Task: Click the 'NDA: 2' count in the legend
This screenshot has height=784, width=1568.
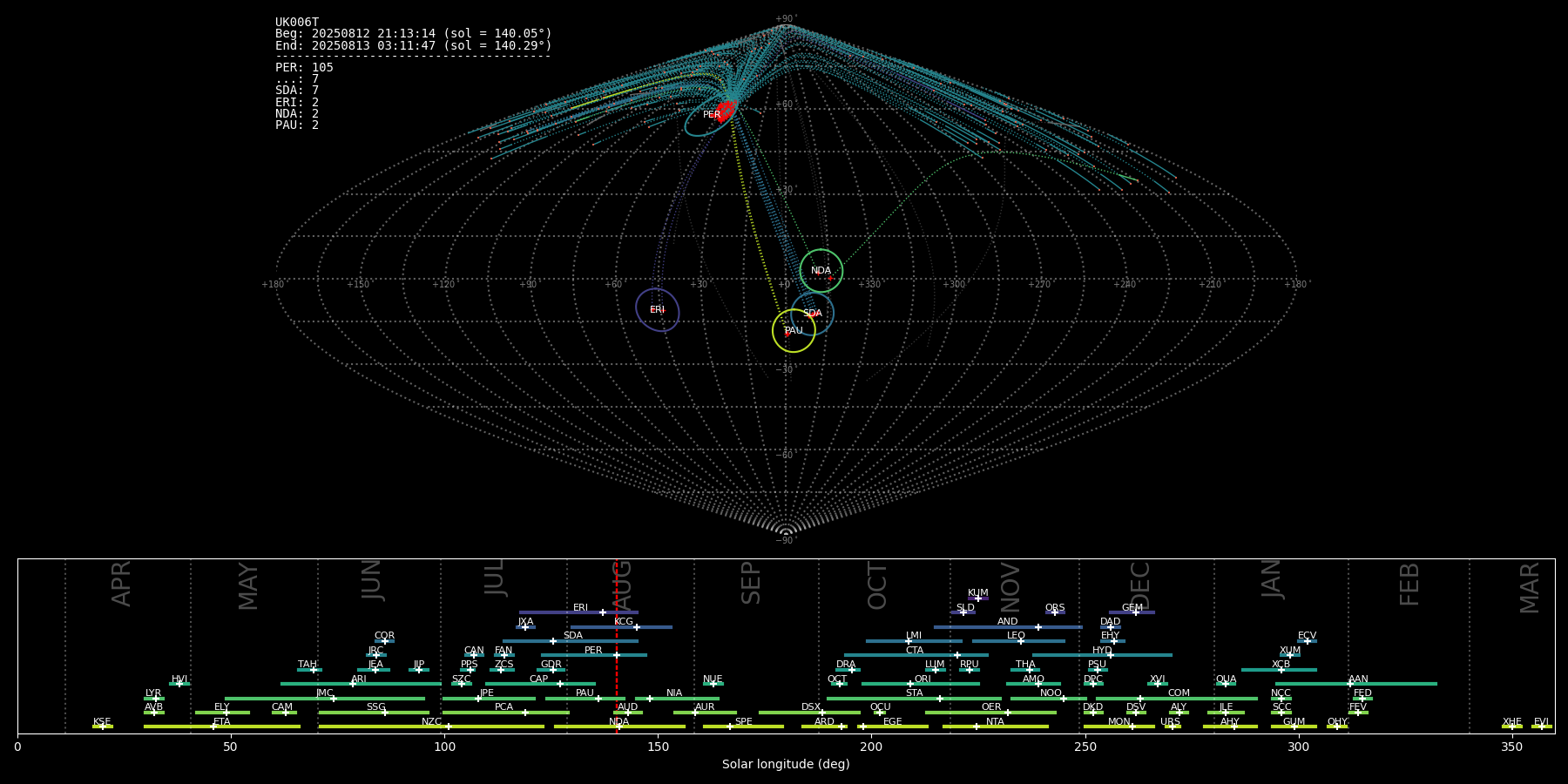Action: [x=297, y=113]
